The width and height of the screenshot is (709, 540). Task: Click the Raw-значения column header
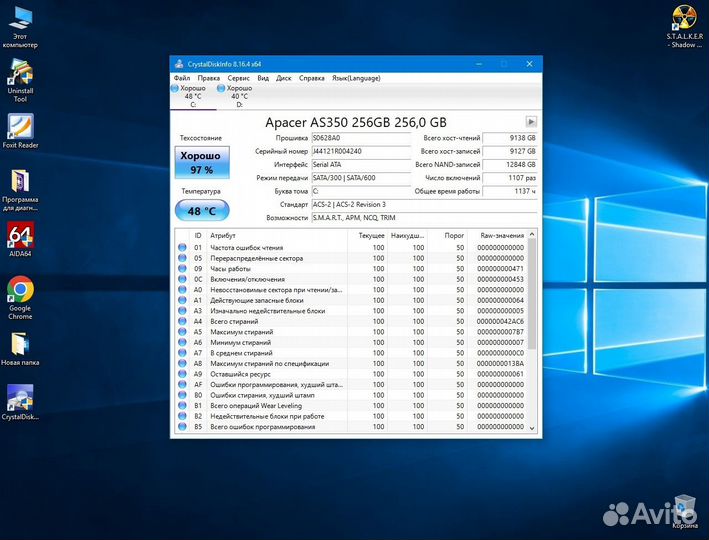[x=497, y=235]
